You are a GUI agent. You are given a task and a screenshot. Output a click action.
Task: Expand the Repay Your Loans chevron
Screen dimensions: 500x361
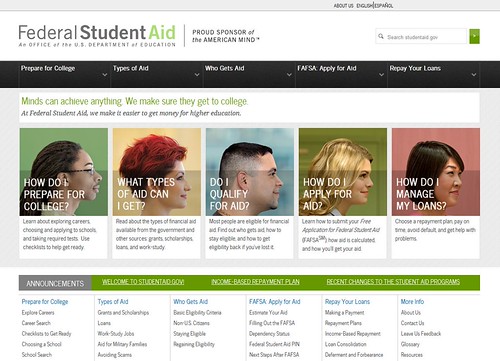click(x=474, y=75)
